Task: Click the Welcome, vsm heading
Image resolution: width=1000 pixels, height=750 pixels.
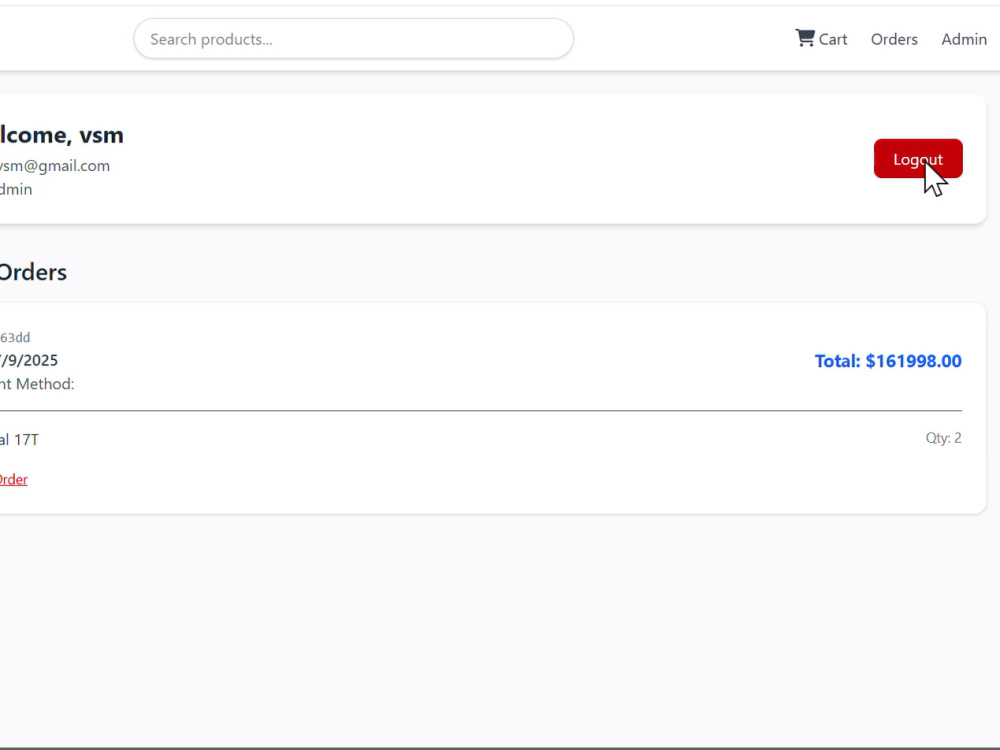Action: click(x=62, y=135)
